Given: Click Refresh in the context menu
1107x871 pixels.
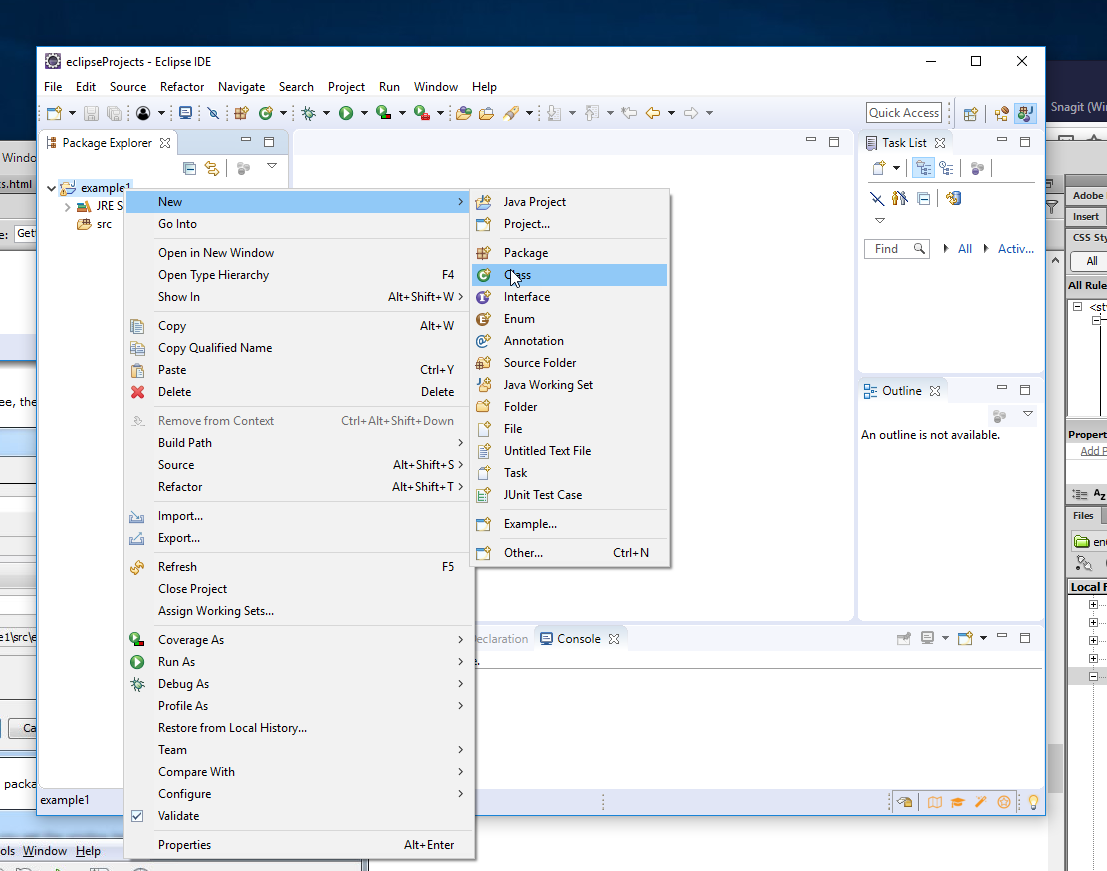Looking at the screenshot, I should point(299,567).
